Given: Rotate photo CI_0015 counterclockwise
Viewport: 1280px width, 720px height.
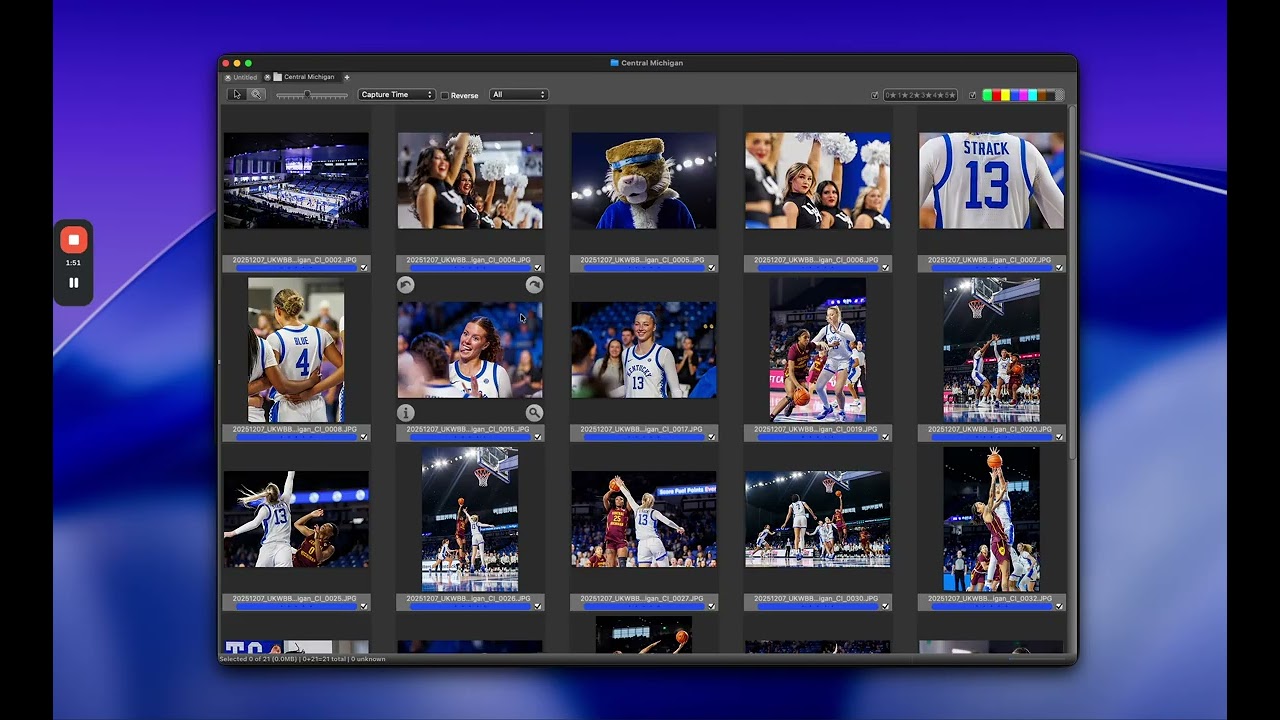Looking at the screenshot, I should (405, 285).
